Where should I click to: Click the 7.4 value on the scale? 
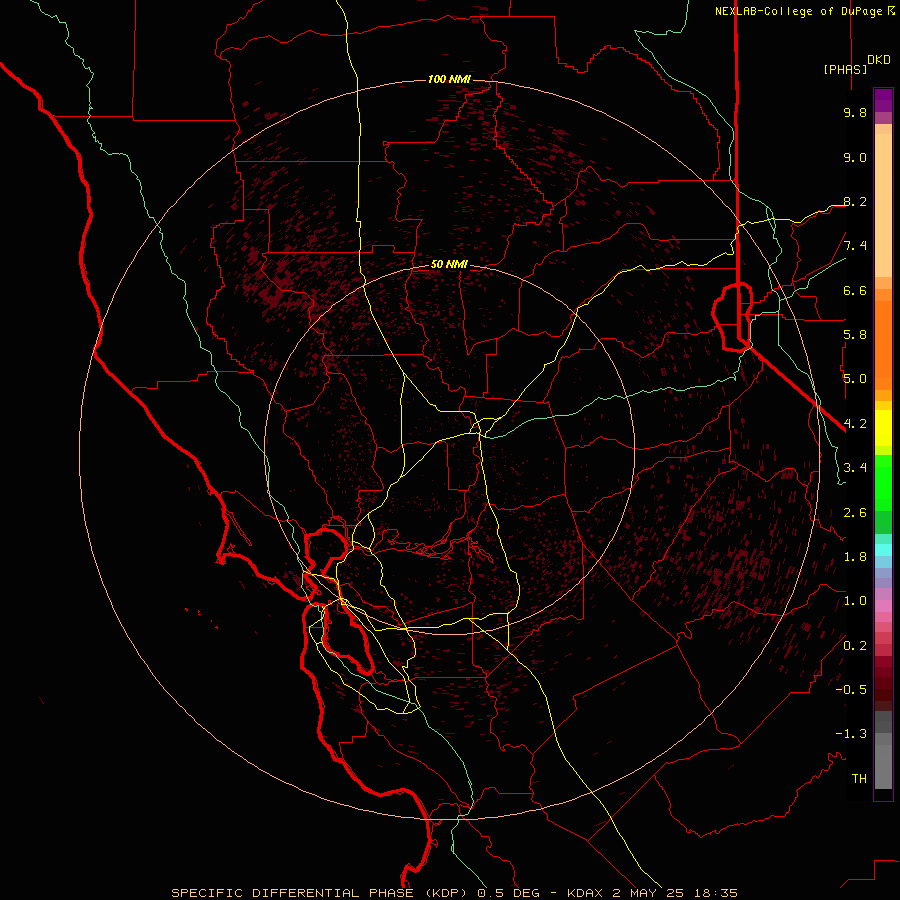(x=855, y=246)
